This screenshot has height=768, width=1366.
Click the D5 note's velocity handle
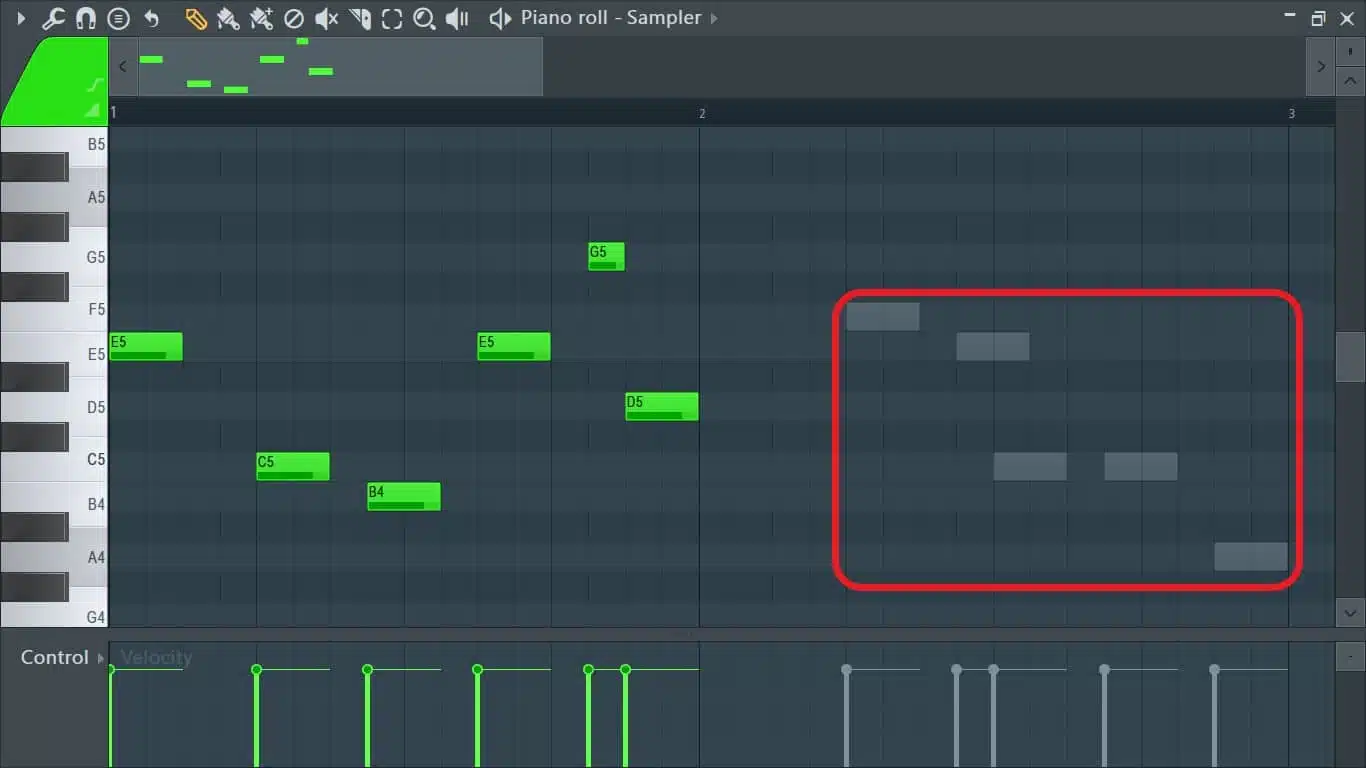tap(625, 669)
